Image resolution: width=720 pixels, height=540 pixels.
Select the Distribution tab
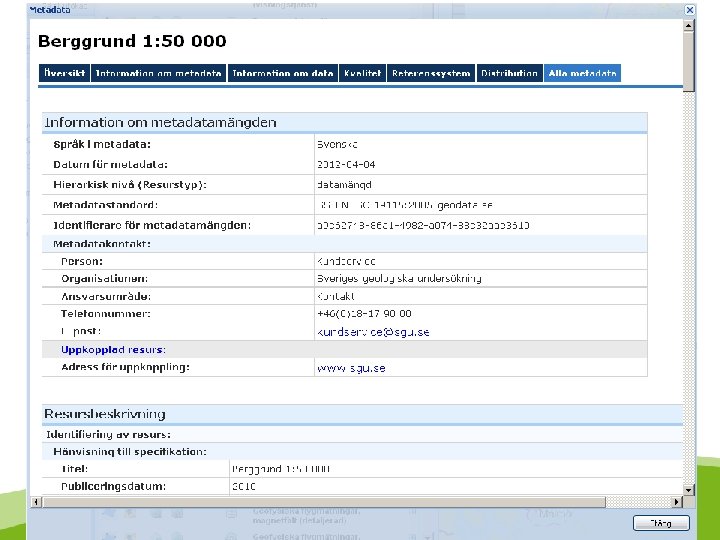pyautogui.click(x=510, y=73)
